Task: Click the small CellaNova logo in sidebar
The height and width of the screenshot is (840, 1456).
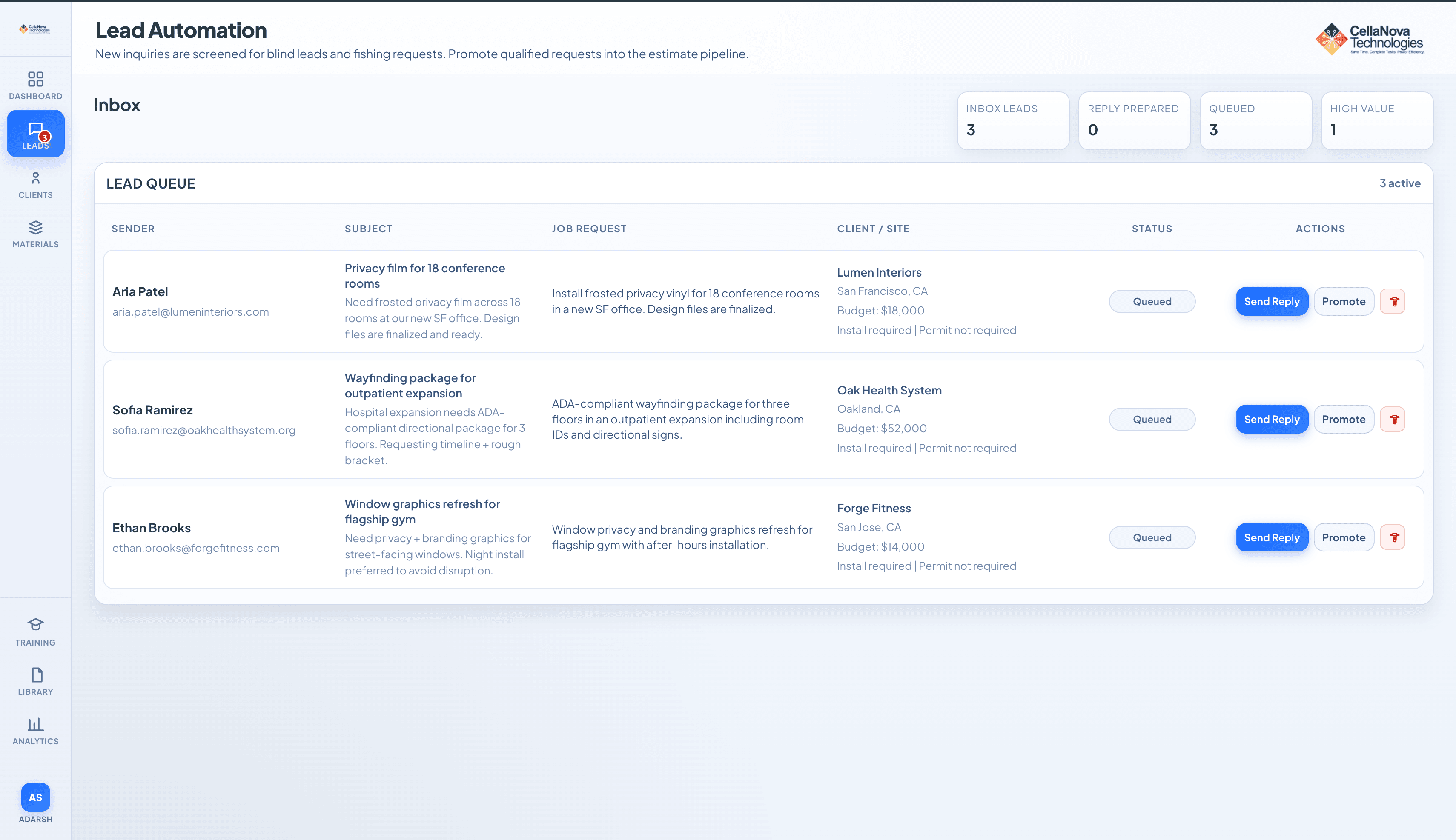Action: coord(34,29)
